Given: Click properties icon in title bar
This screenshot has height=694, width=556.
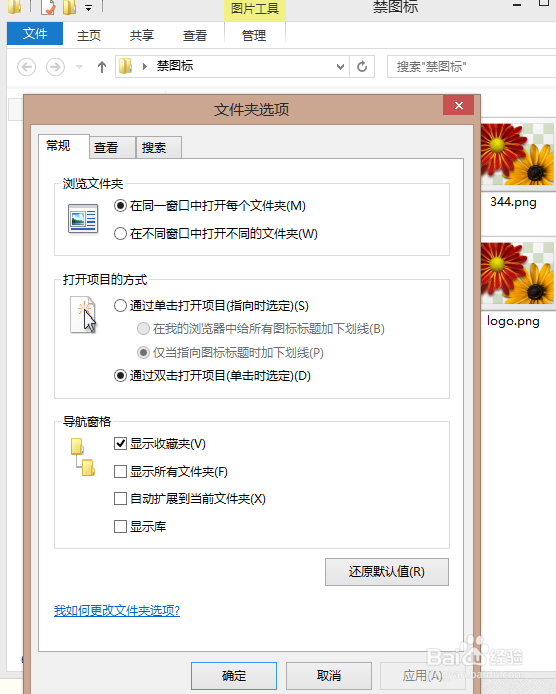Looking at the screenshot, I should [48, 7].
